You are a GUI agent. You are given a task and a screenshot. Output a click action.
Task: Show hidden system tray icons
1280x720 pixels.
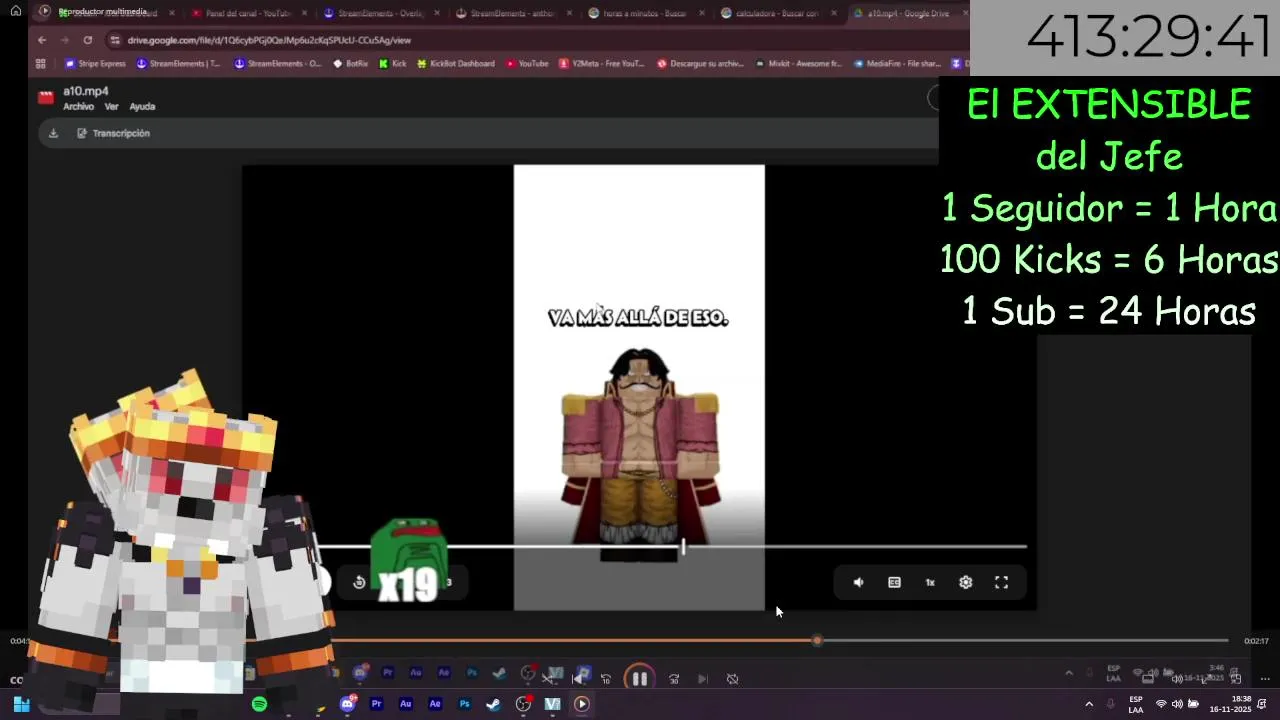coord(1089,704)
